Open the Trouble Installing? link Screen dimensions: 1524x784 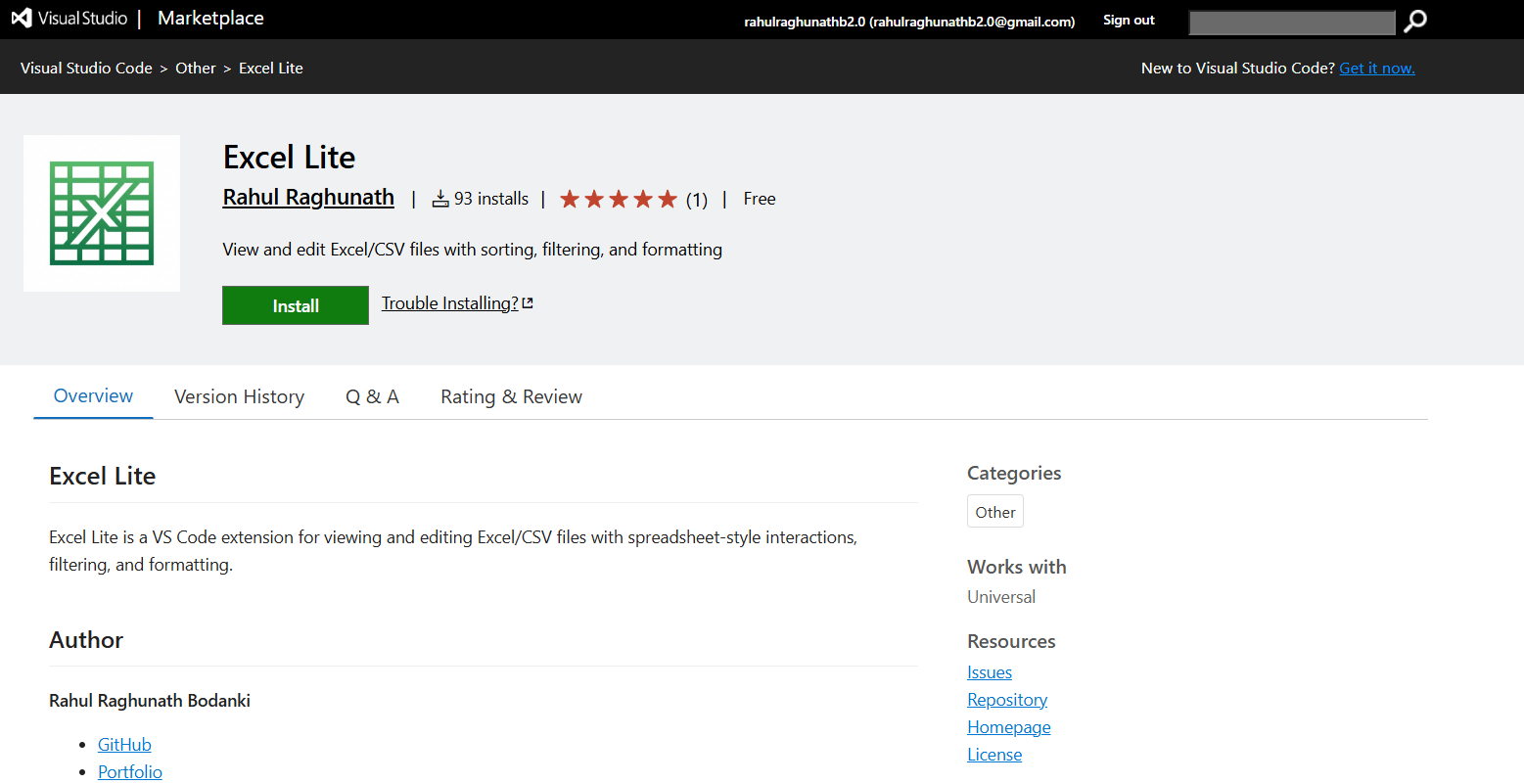click(x=449, y=303)
